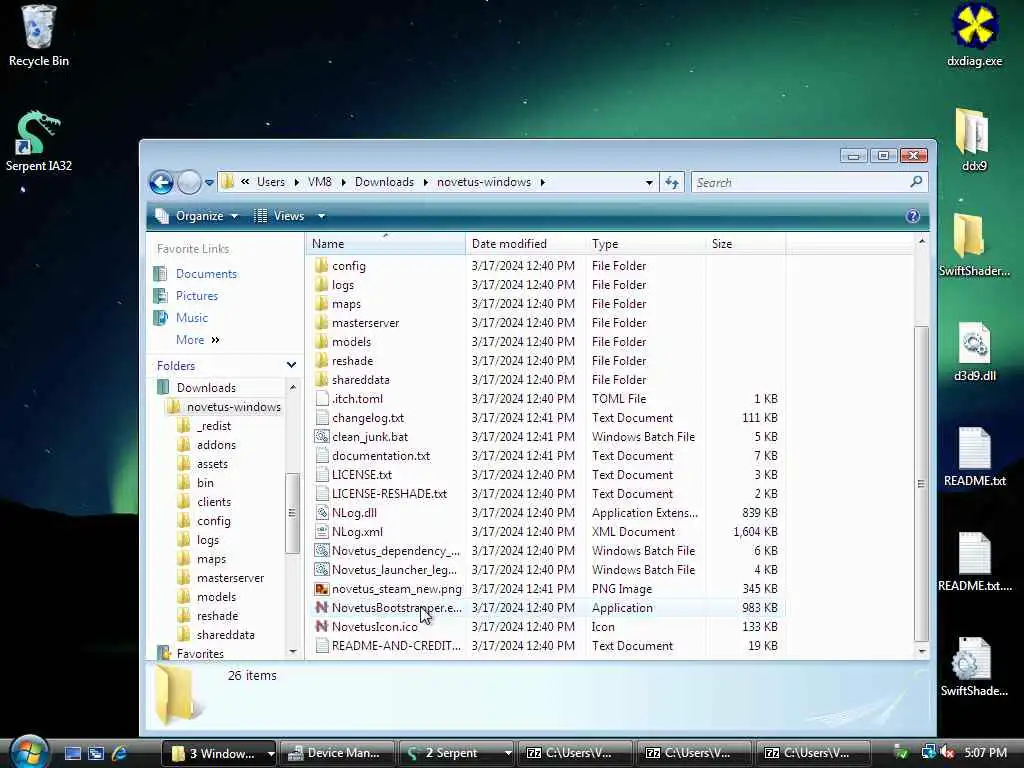
Task: Open Music favorite link
Action: pos(191,318)
